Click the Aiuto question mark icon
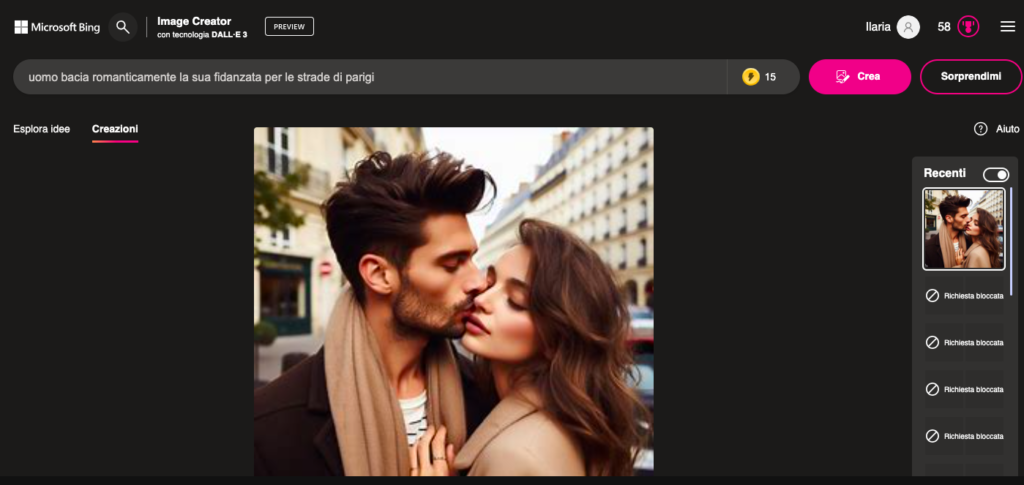Screen dimensions: 1024x485 coord(981,129)
